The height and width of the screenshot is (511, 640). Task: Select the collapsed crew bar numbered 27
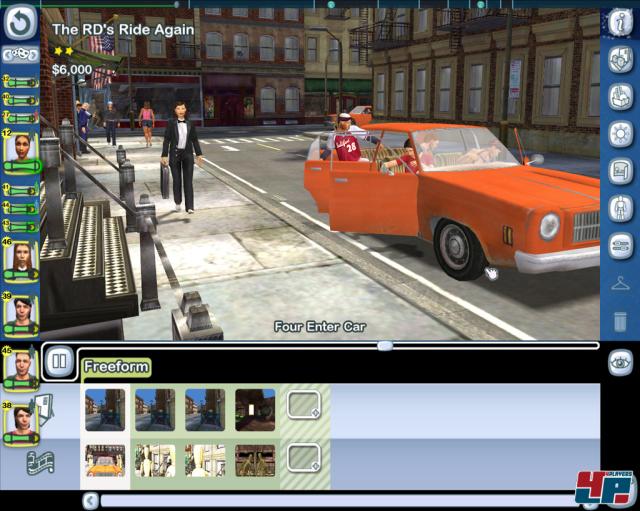[x=20, y=118]
